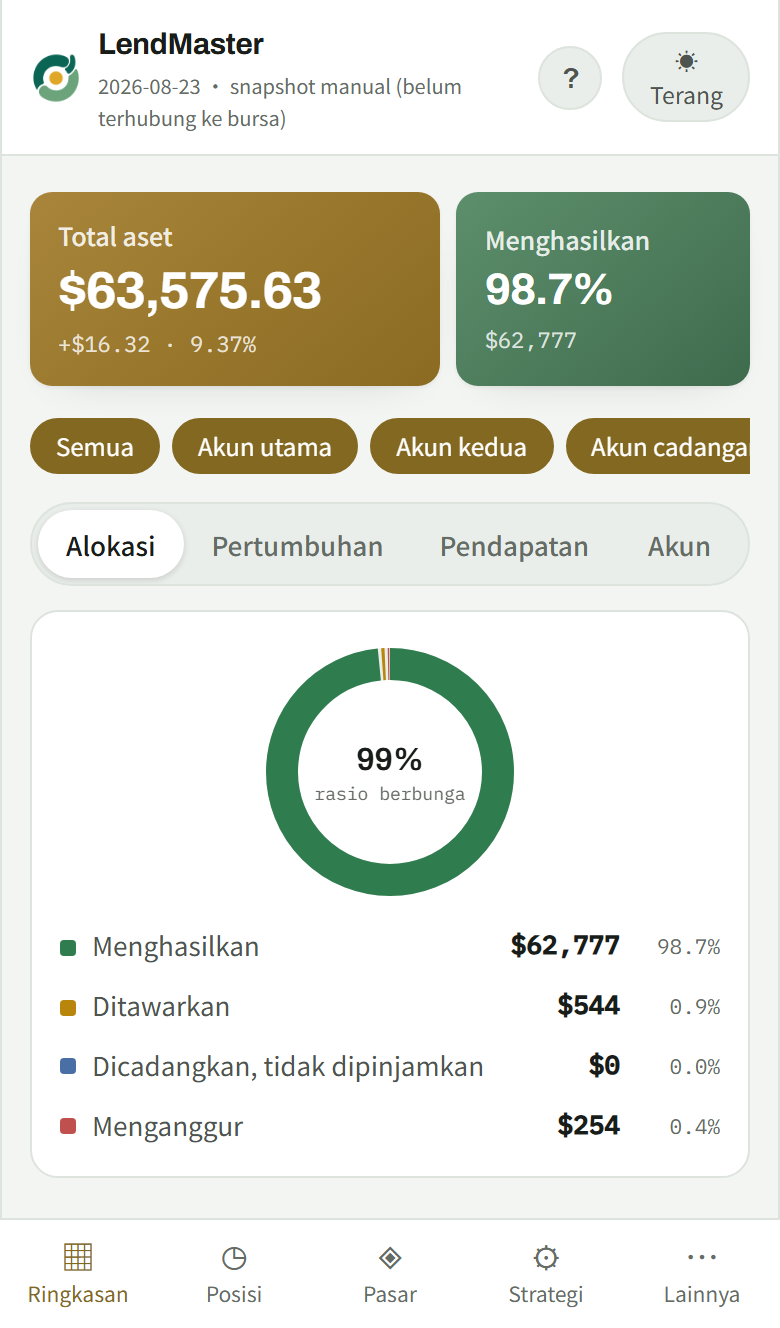
Task: Click the Menganggur legend label
Action: [x=168, y=1127]
